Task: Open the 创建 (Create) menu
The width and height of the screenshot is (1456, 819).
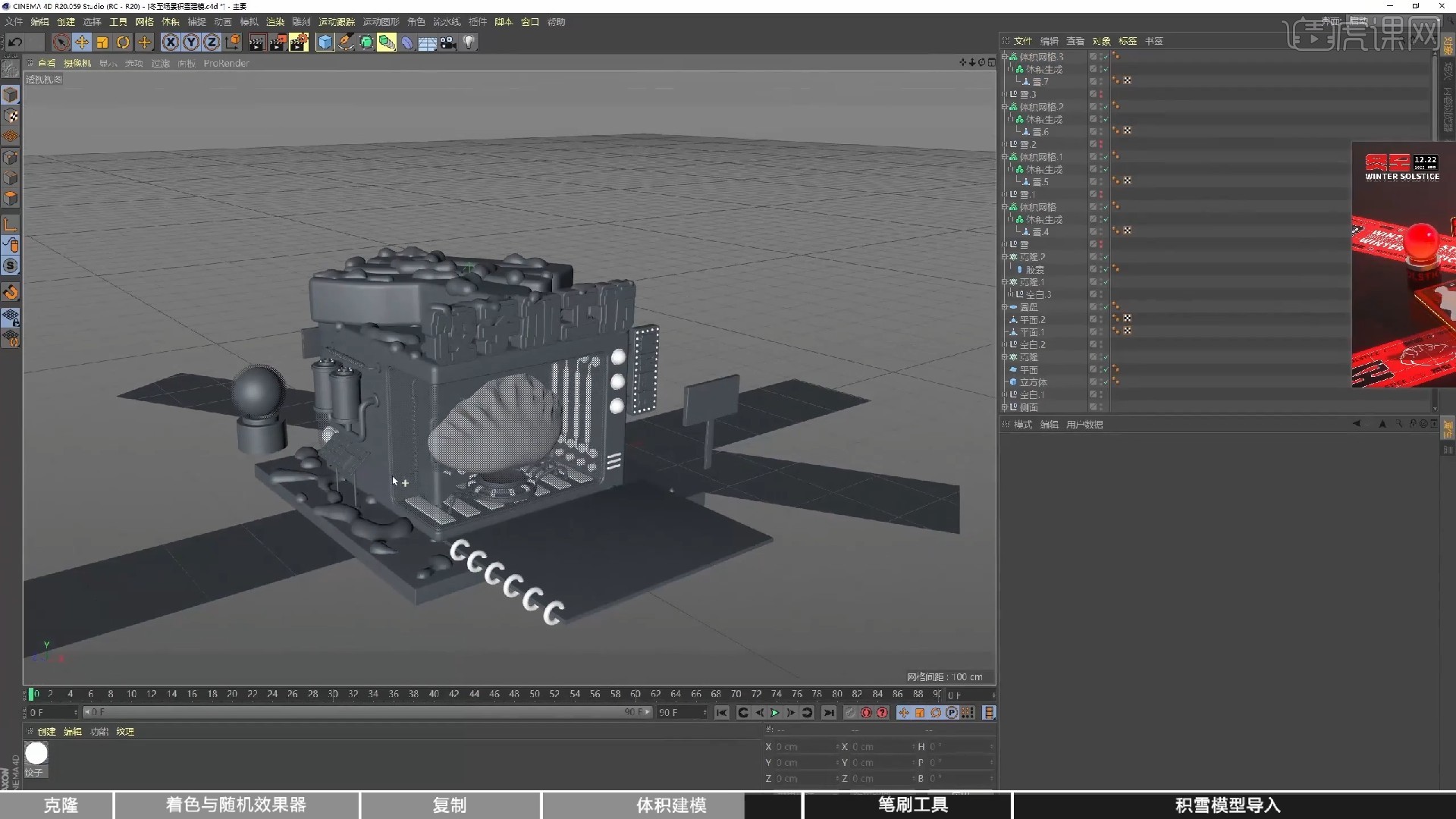Action: tap(66, 22)
